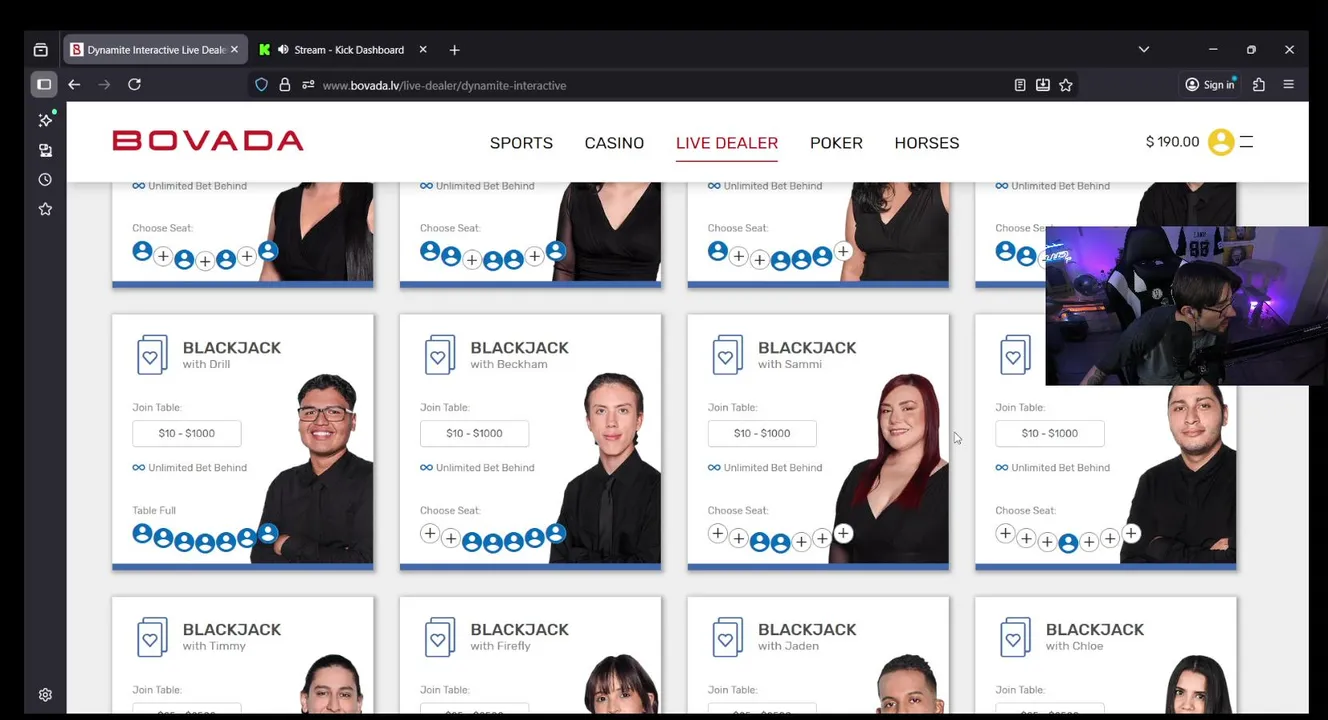Click Blackjack with Beckham card icon
Image resolution: width=1328 pixels, height=720 pixels.
click(439, 355)
